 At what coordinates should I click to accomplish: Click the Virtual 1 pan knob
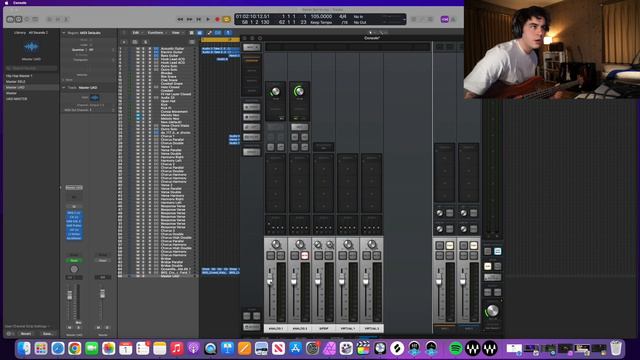point(348,244)
